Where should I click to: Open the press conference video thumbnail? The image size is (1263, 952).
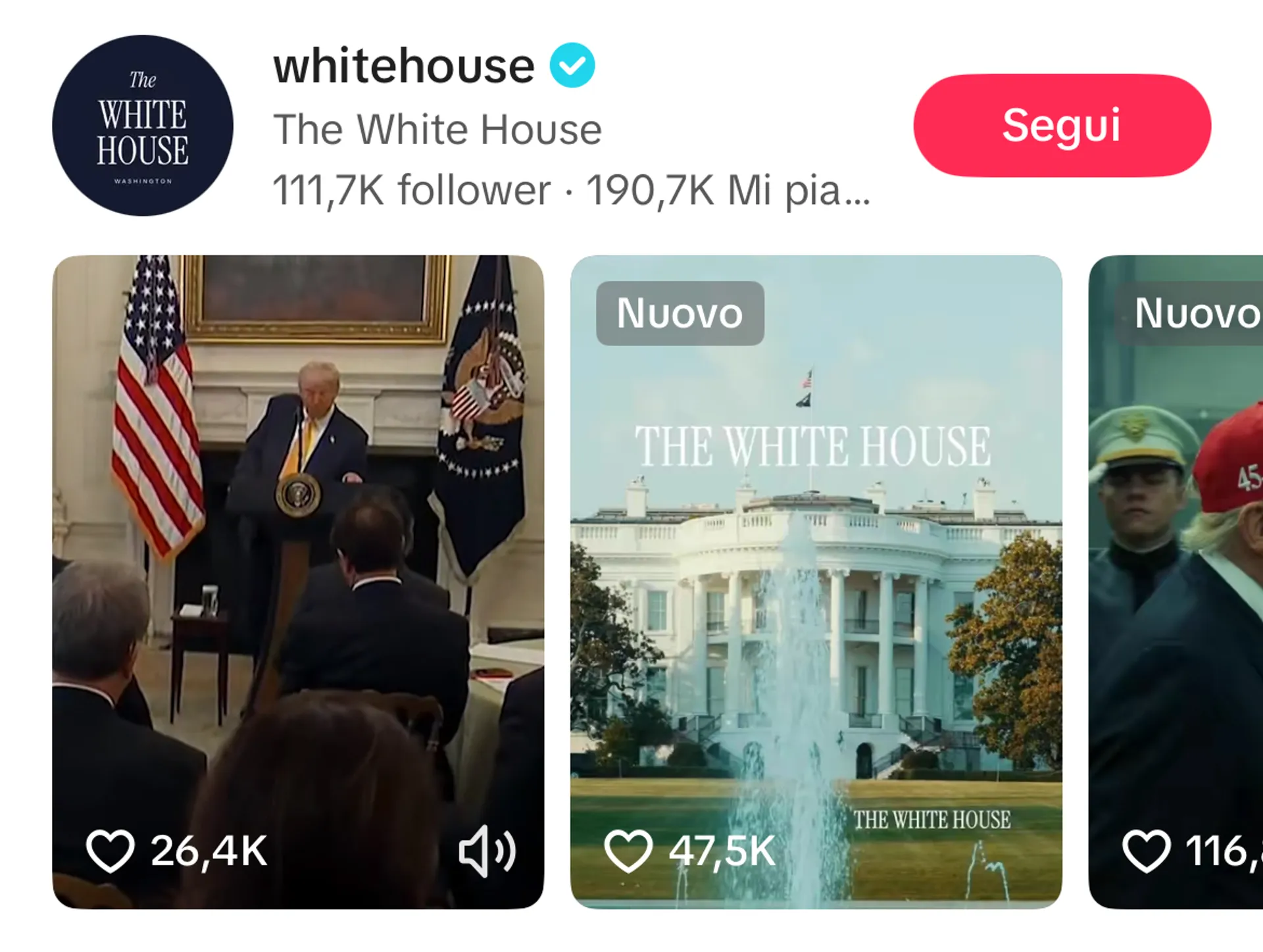click(x=298, y=582)
